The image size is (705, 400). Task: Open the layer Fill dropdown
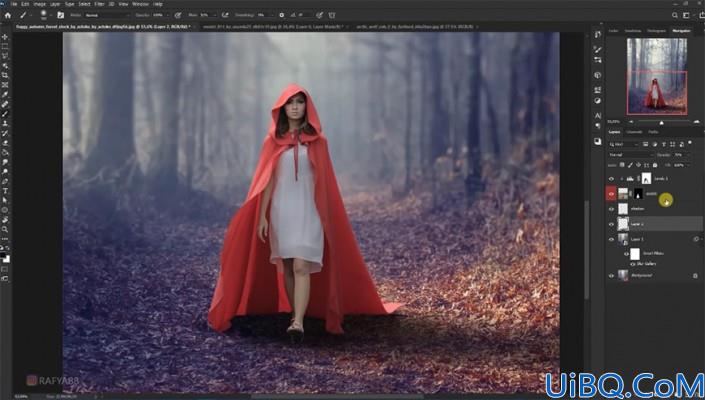tap(688, 165)
